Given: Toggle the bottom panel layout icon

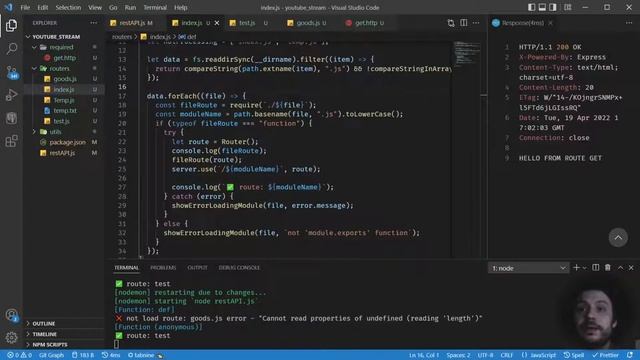Looking at the screenshot, I should tap(542, 7).
